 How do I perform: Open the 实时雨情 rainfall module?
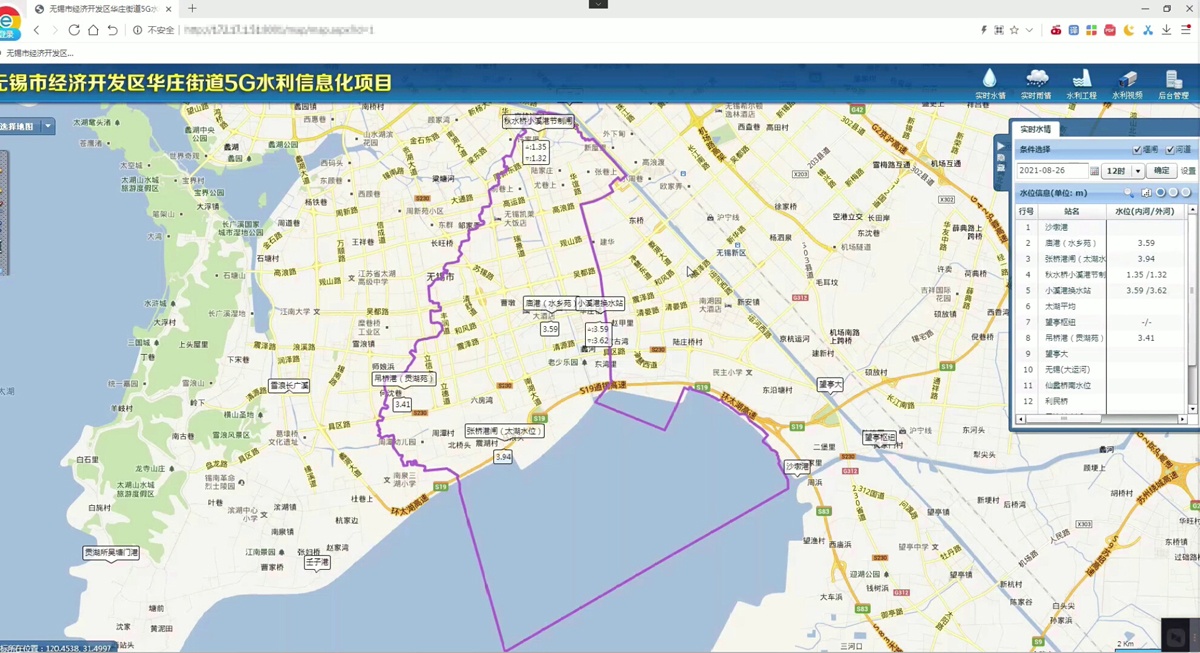tap(1036, 83)
